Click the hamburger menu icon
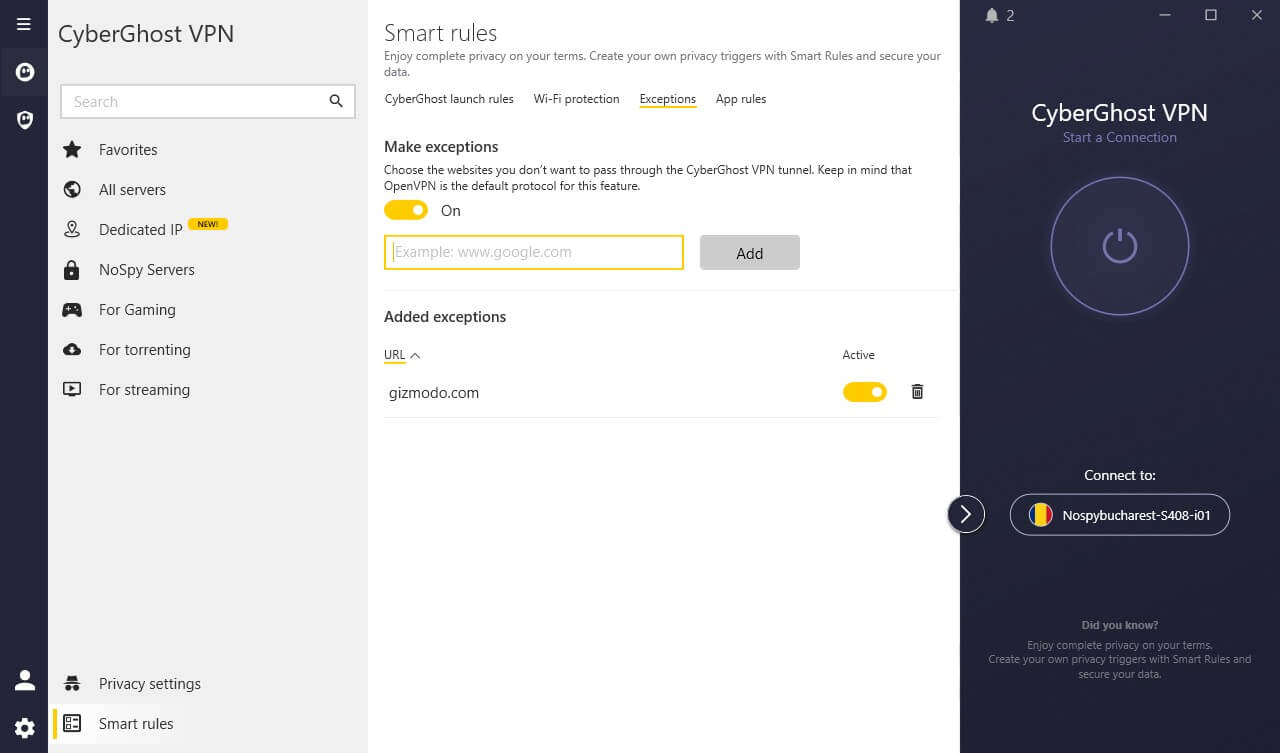 click(24, 24)
